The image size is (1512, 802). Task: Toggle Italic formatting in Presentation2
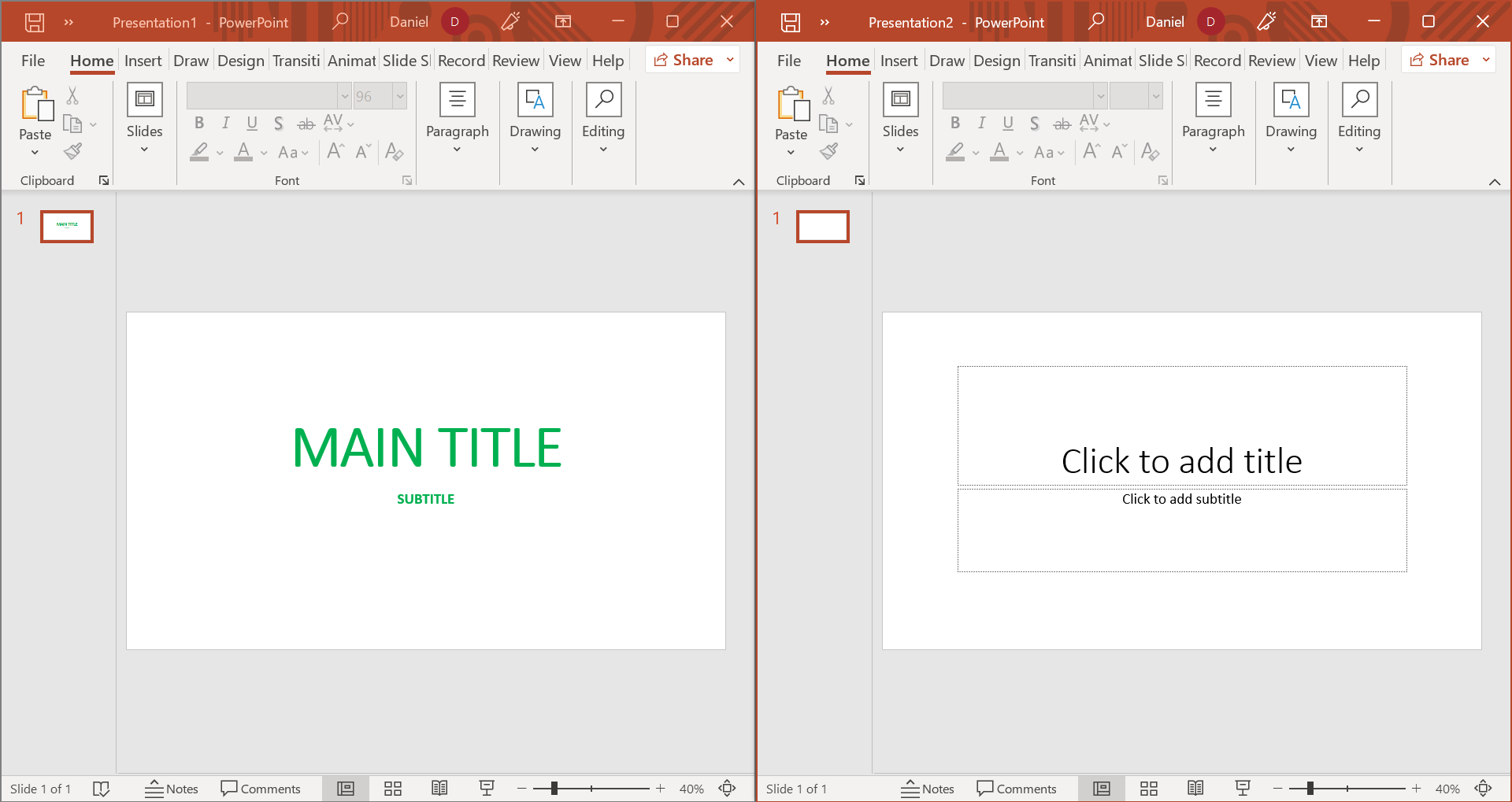(x=981, y=123)
